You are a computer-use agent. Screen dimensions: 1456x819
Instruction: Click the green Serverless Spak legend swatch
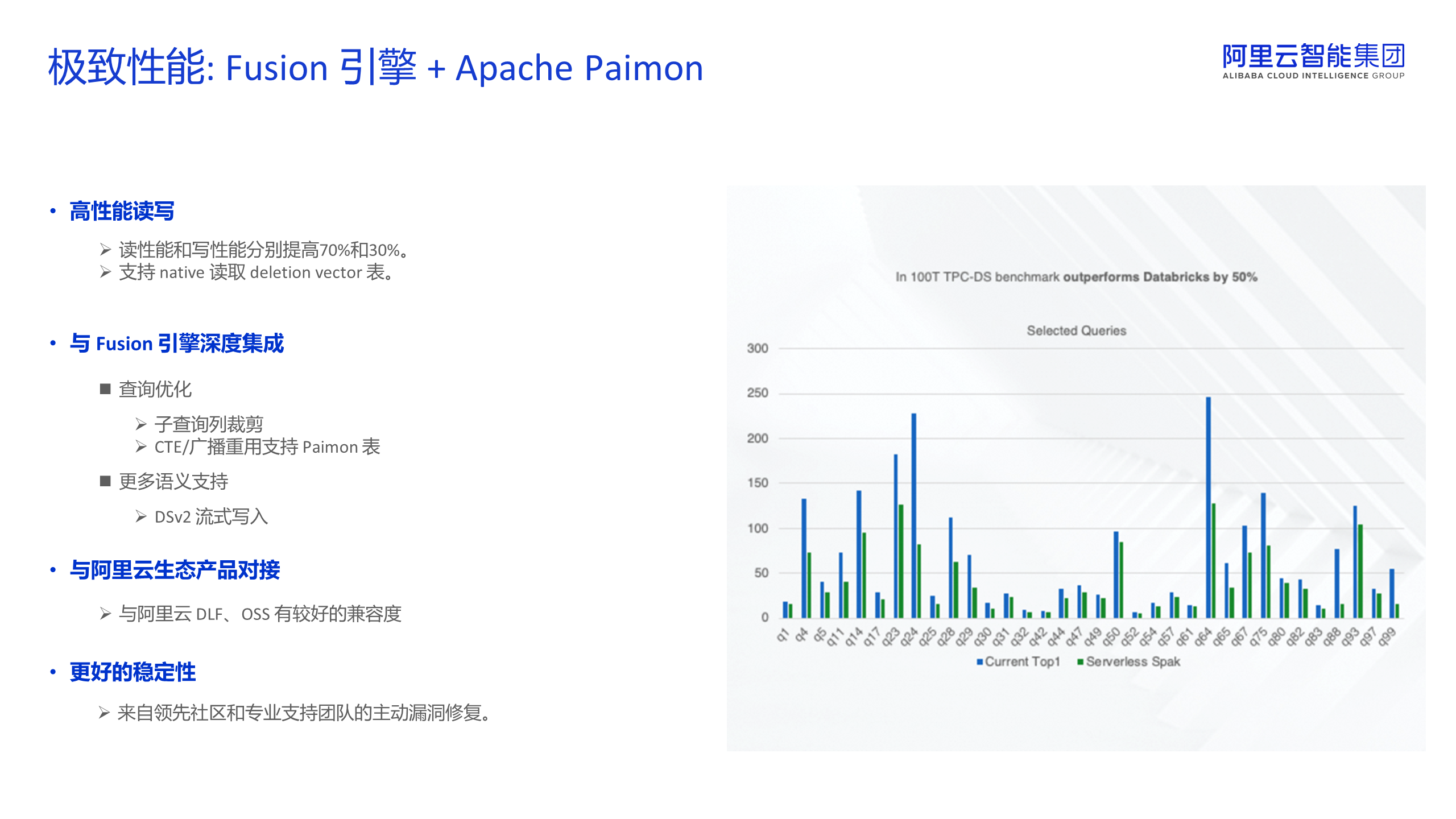(1080, 662)
